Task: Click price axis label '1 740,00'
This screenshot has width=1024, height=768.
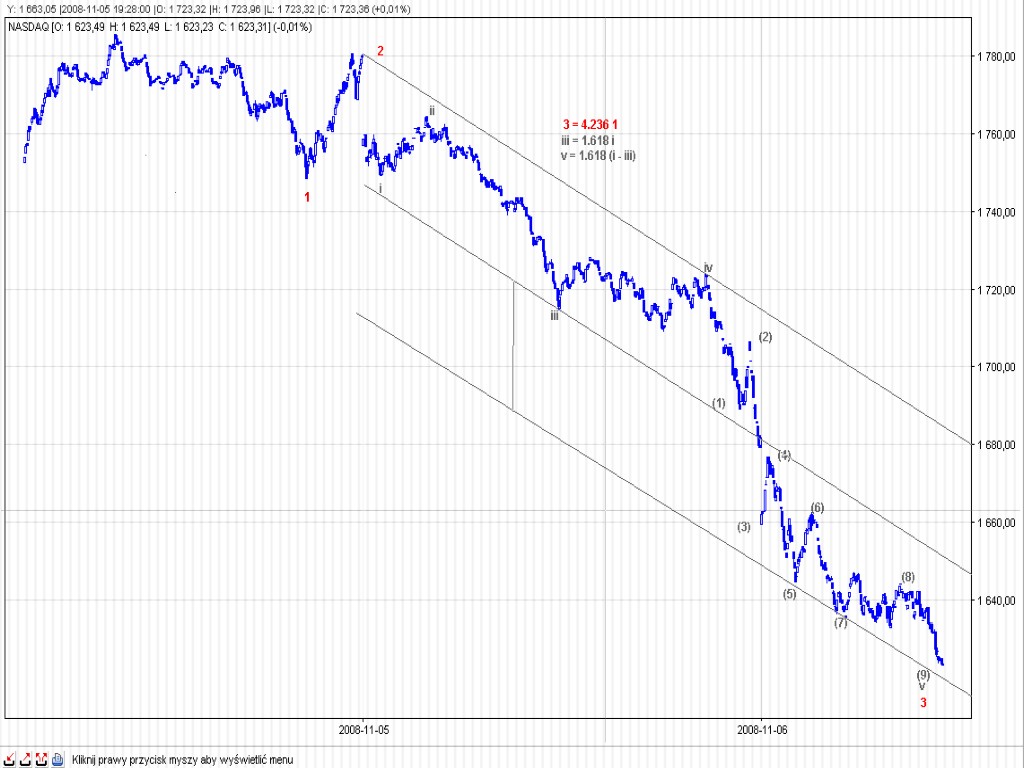Action: (x=997, y=212)
